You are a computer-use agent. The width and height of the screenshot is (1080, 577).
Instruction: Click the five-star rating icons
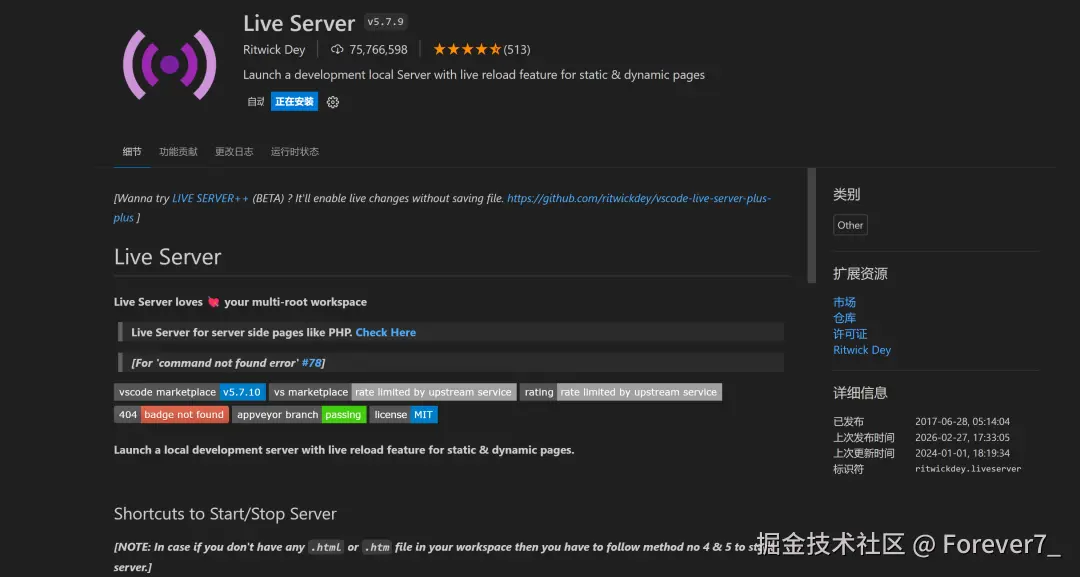pos(466,50)
